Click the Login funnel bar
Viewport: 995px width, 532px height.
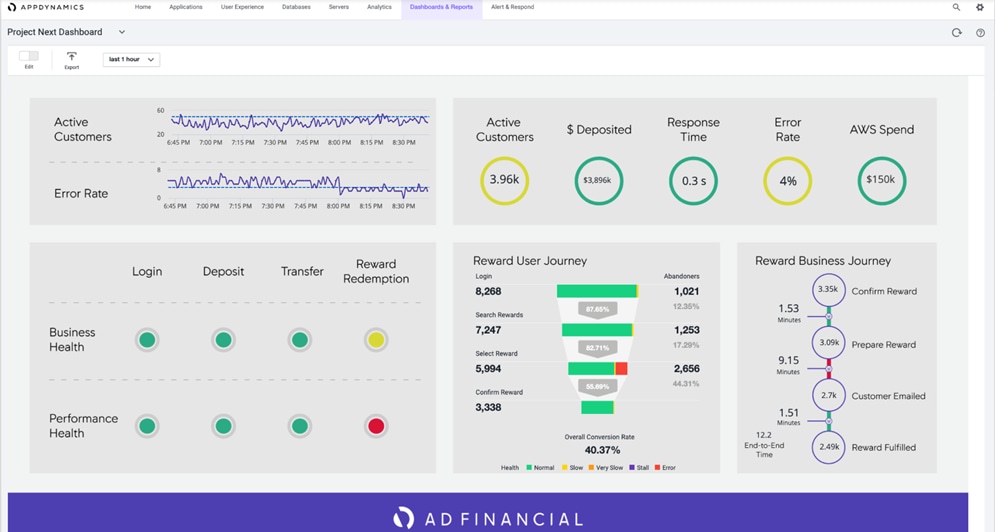(598, 291)
